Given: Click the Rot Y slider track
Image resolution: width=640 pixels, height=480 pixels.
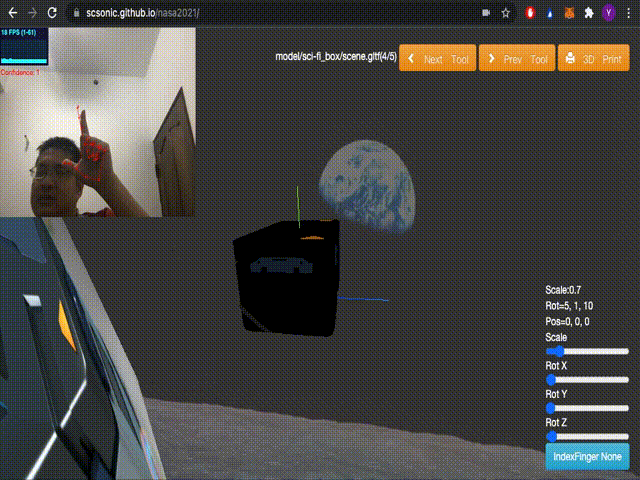Looking at the screenshot, I should click(587, 408).
